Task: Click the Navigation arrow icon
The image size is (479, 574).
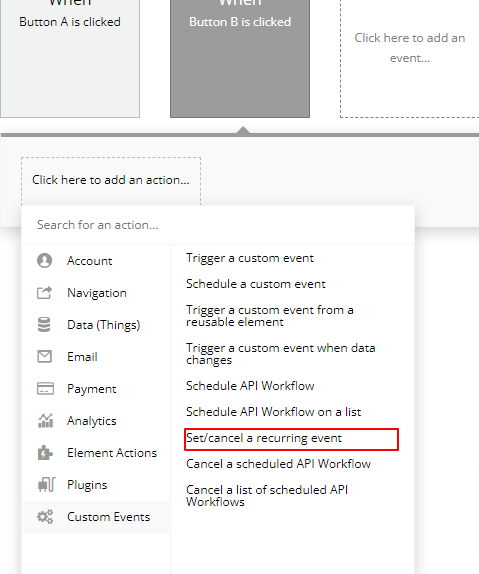Action: click(x=44, y=292)
